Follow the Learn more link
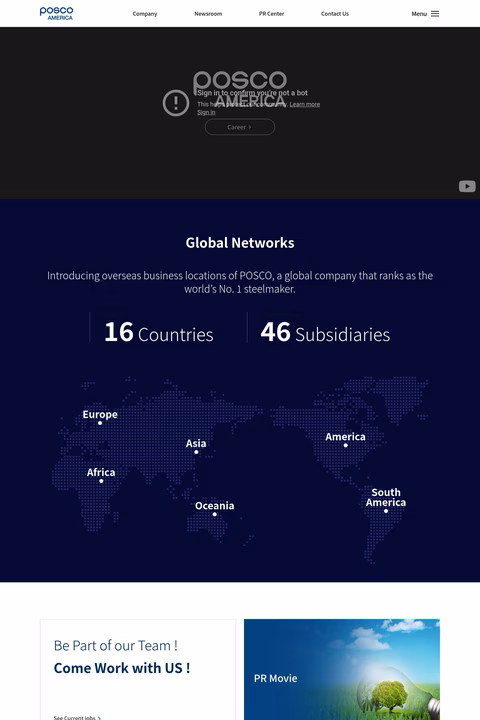Viewport: 480px width, 720px height. [x=305, y=104]
